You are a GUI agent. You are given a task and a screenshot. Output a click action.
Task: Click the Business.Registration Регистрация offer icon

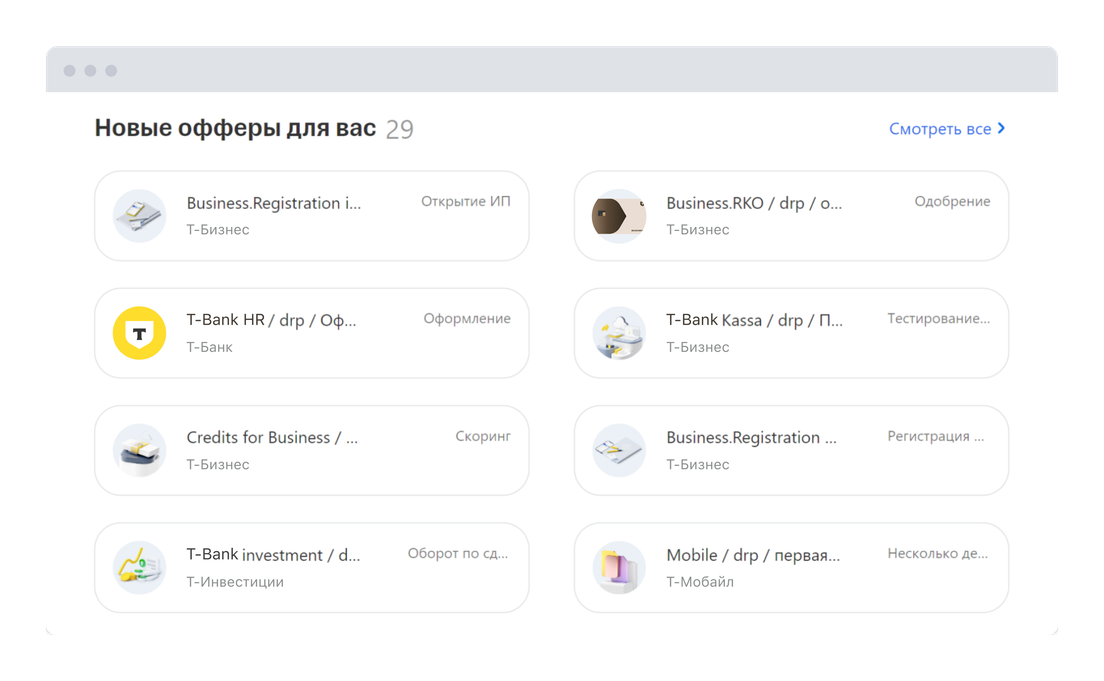[x=619, y=450]
